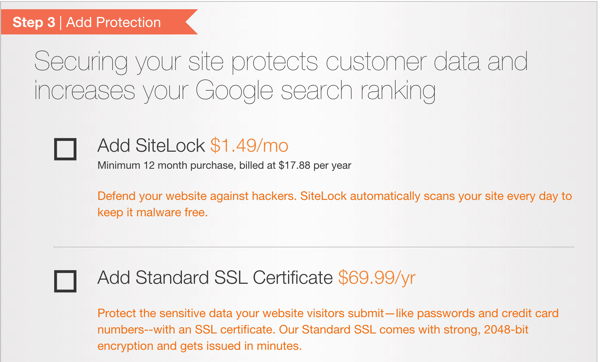
Task: Select the bold 'Step 3' text
Action: 34,22
